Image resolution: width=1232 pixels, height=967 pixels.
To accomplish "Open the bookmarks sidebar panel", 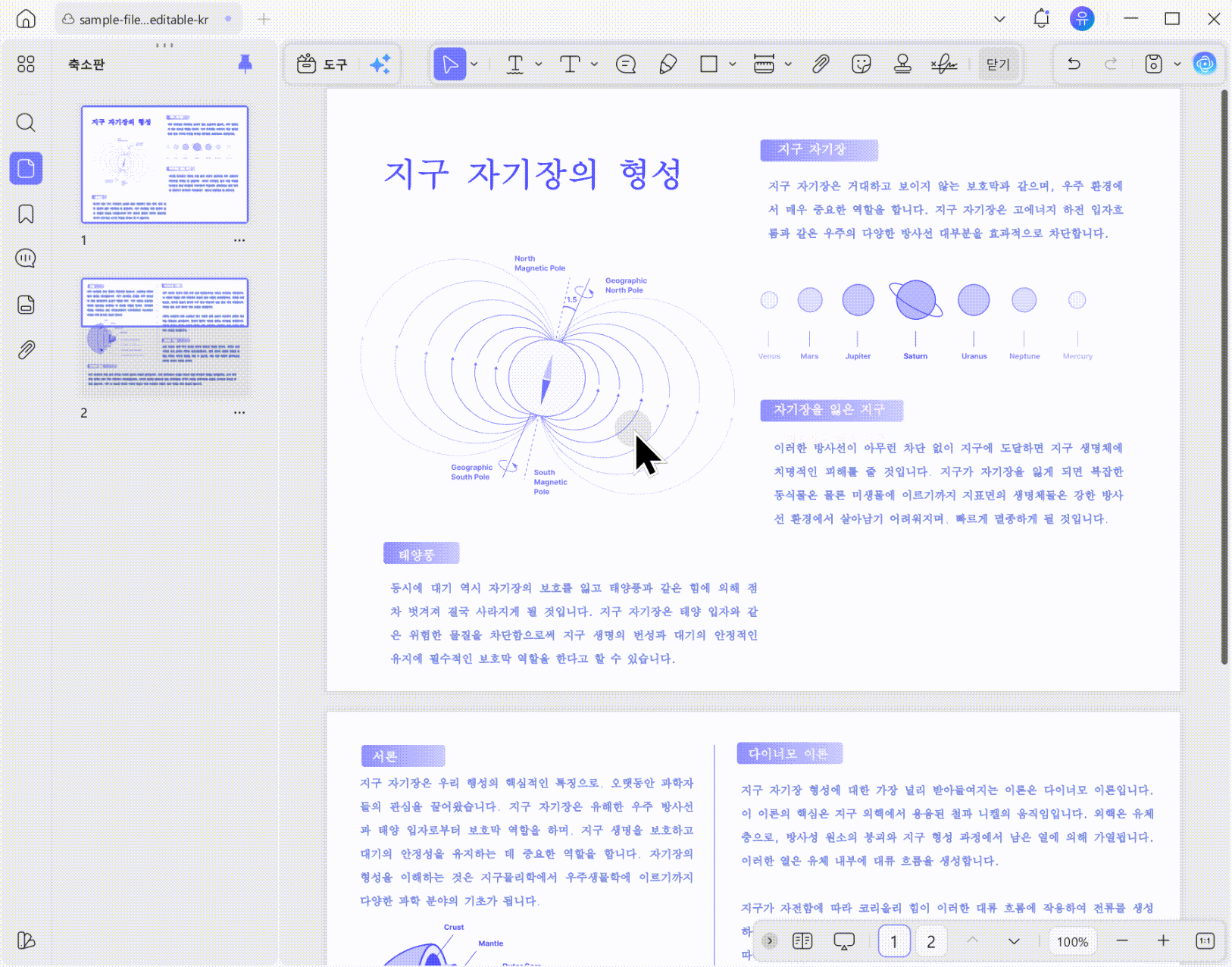I will click(x=26, y=214).
